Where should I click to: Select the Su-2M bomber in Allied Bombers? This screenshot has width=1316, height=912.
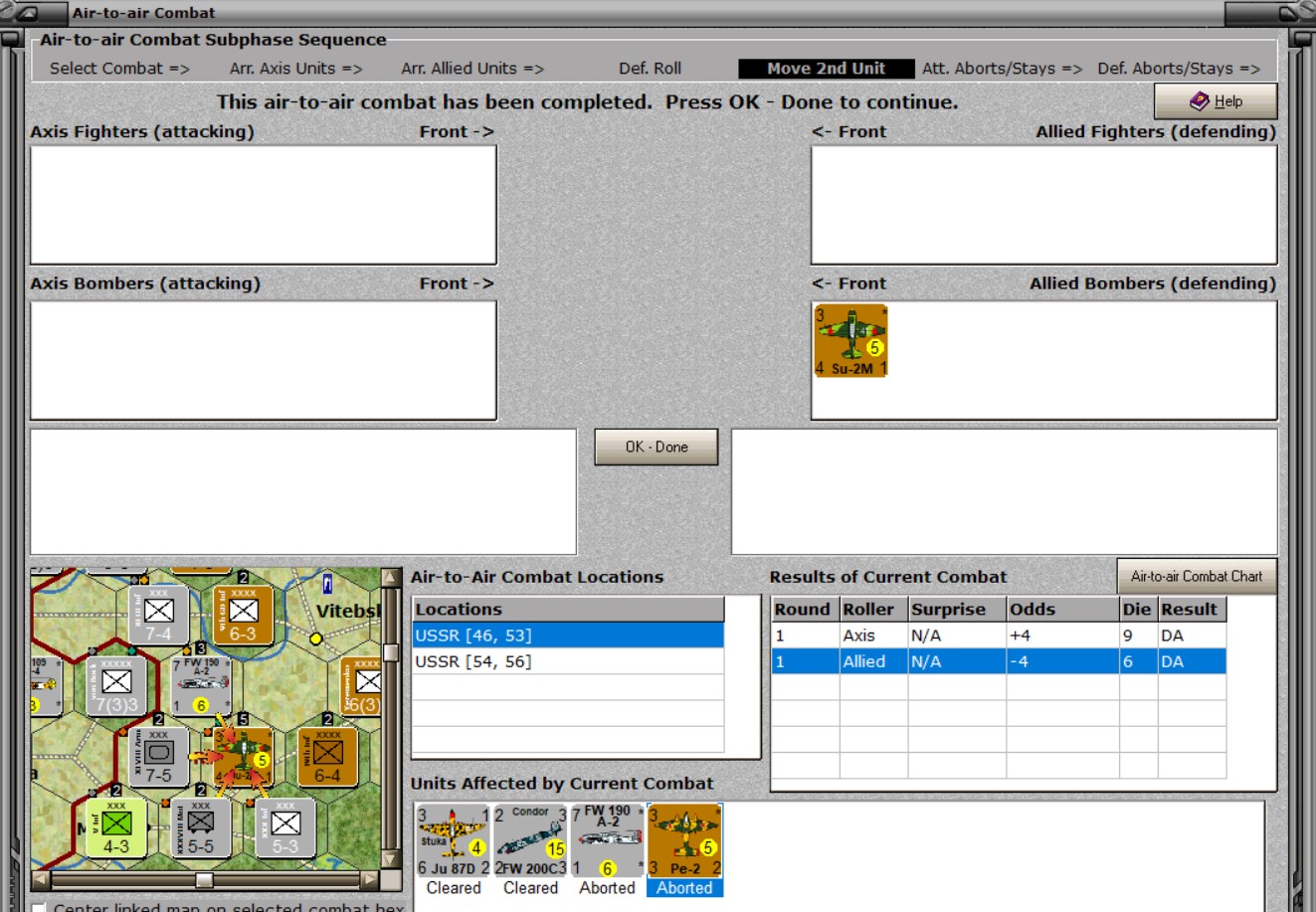pyautogui.click(x=851, y=341)
